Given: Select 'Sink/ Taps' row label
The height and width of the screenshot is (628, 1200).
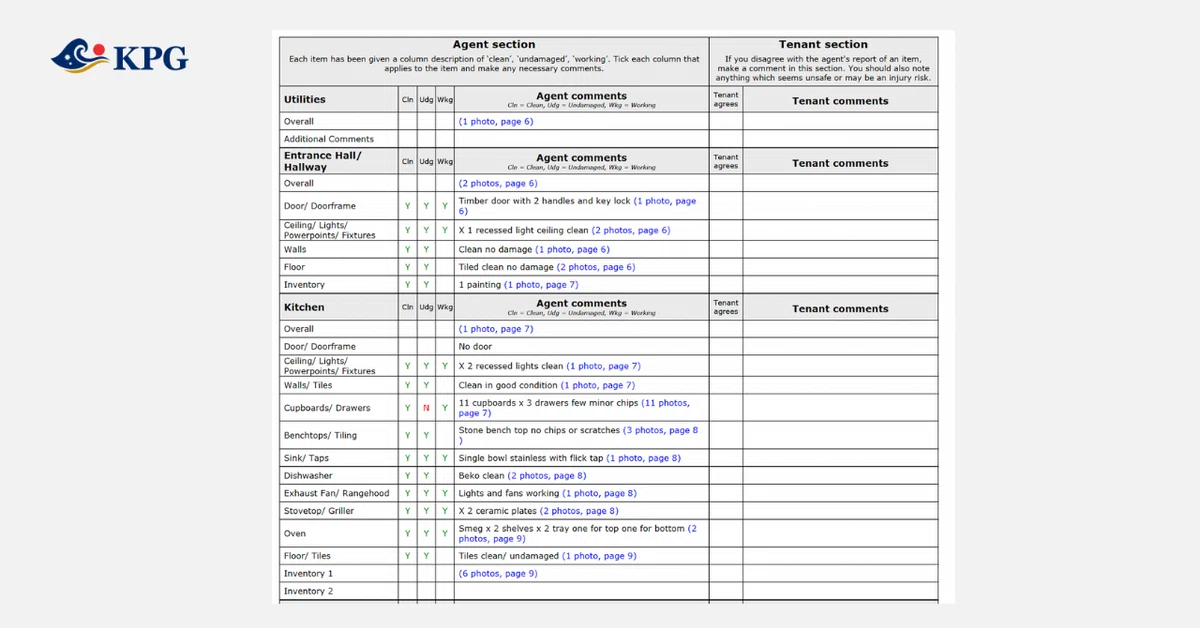Looking at the screenshot, I should [306, 458].
